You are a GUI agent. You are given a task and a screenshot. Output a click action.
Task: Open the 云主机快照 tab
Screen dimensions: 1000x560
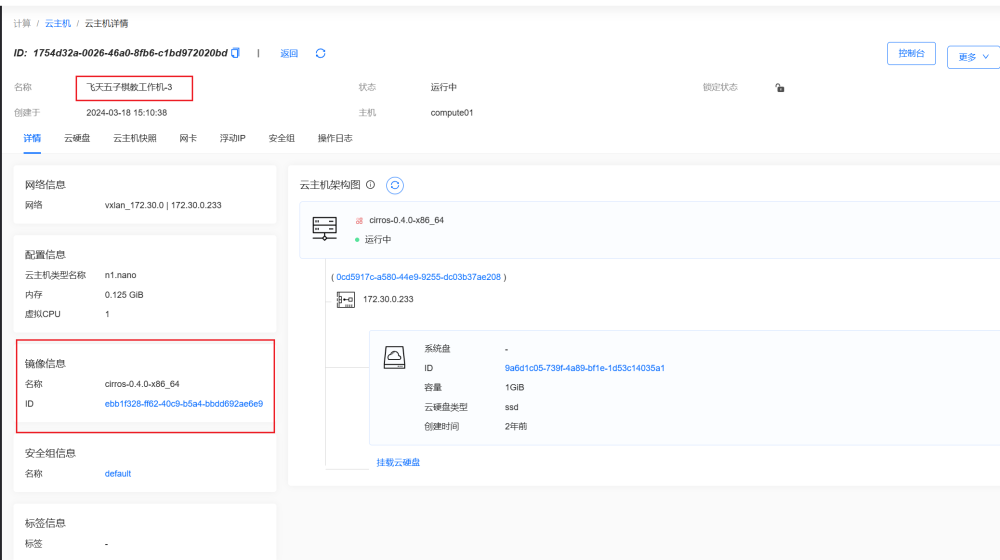pos(134,138)
